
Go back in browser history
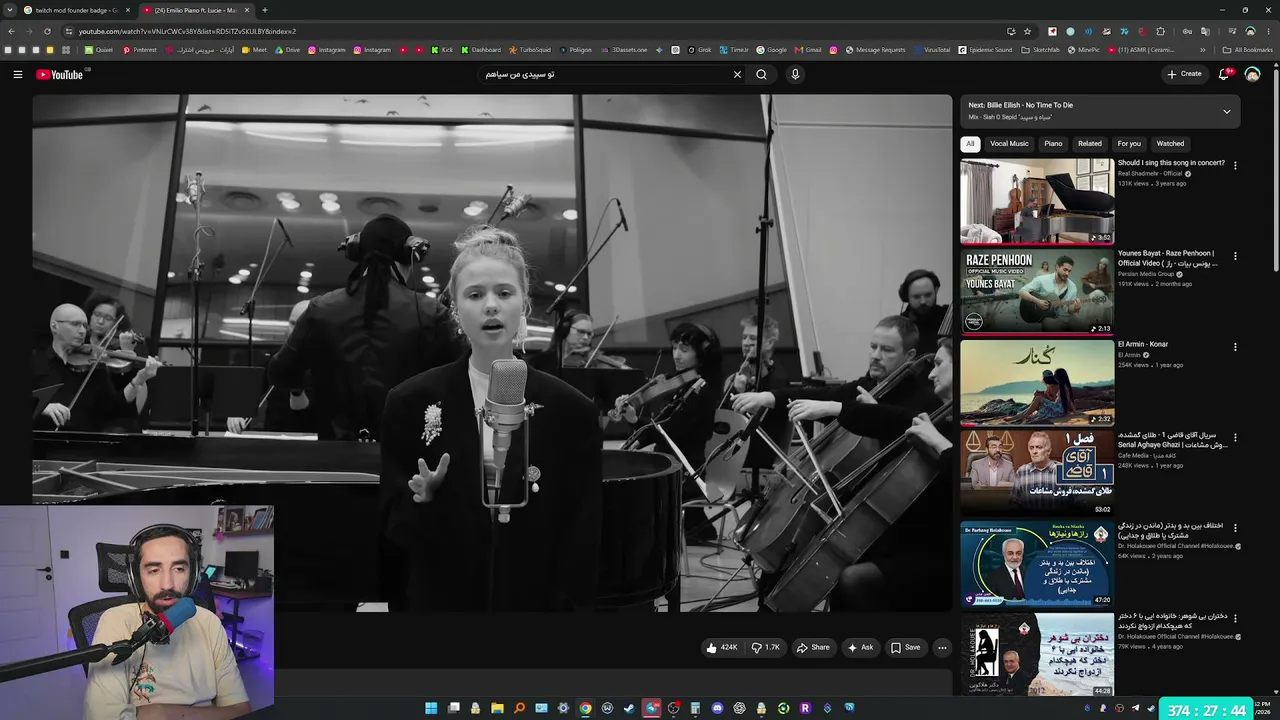(11, 31)
